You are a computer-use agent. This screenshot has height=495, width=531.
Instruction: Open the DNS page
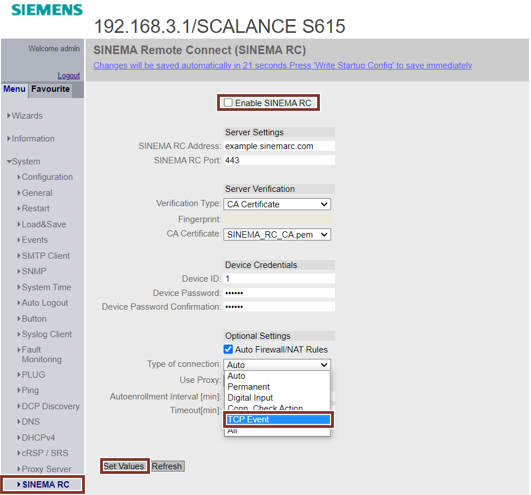coord(29,422)
